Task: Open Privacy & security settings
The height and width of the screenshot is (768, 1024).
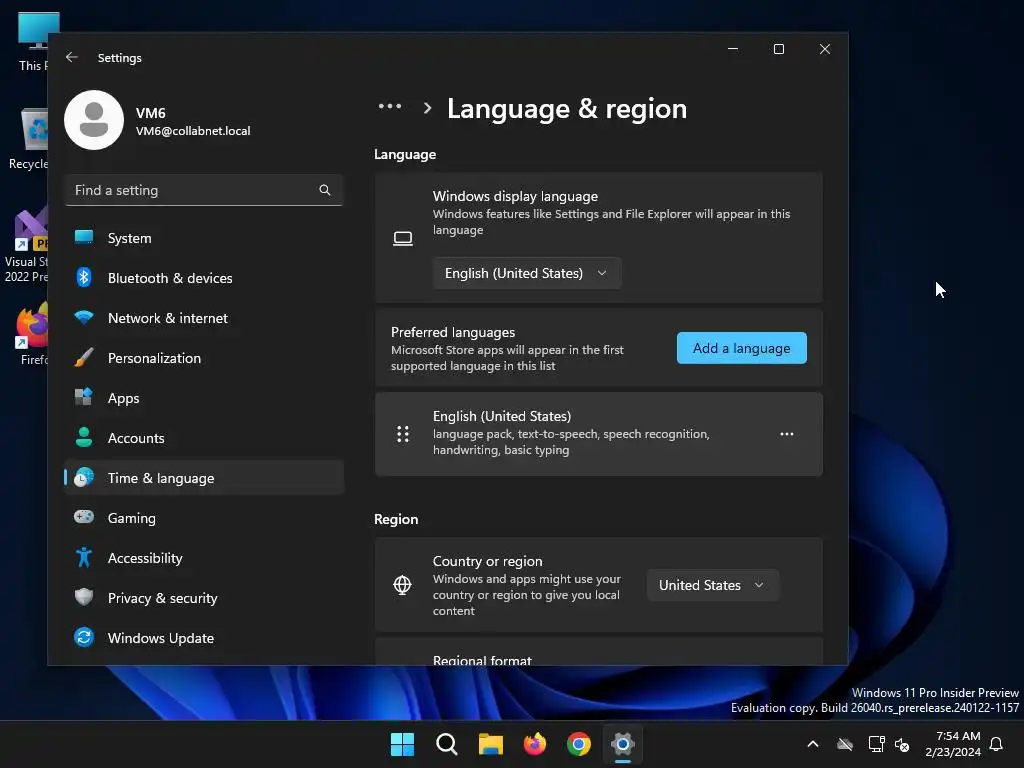Action: (x=204, y=598)
